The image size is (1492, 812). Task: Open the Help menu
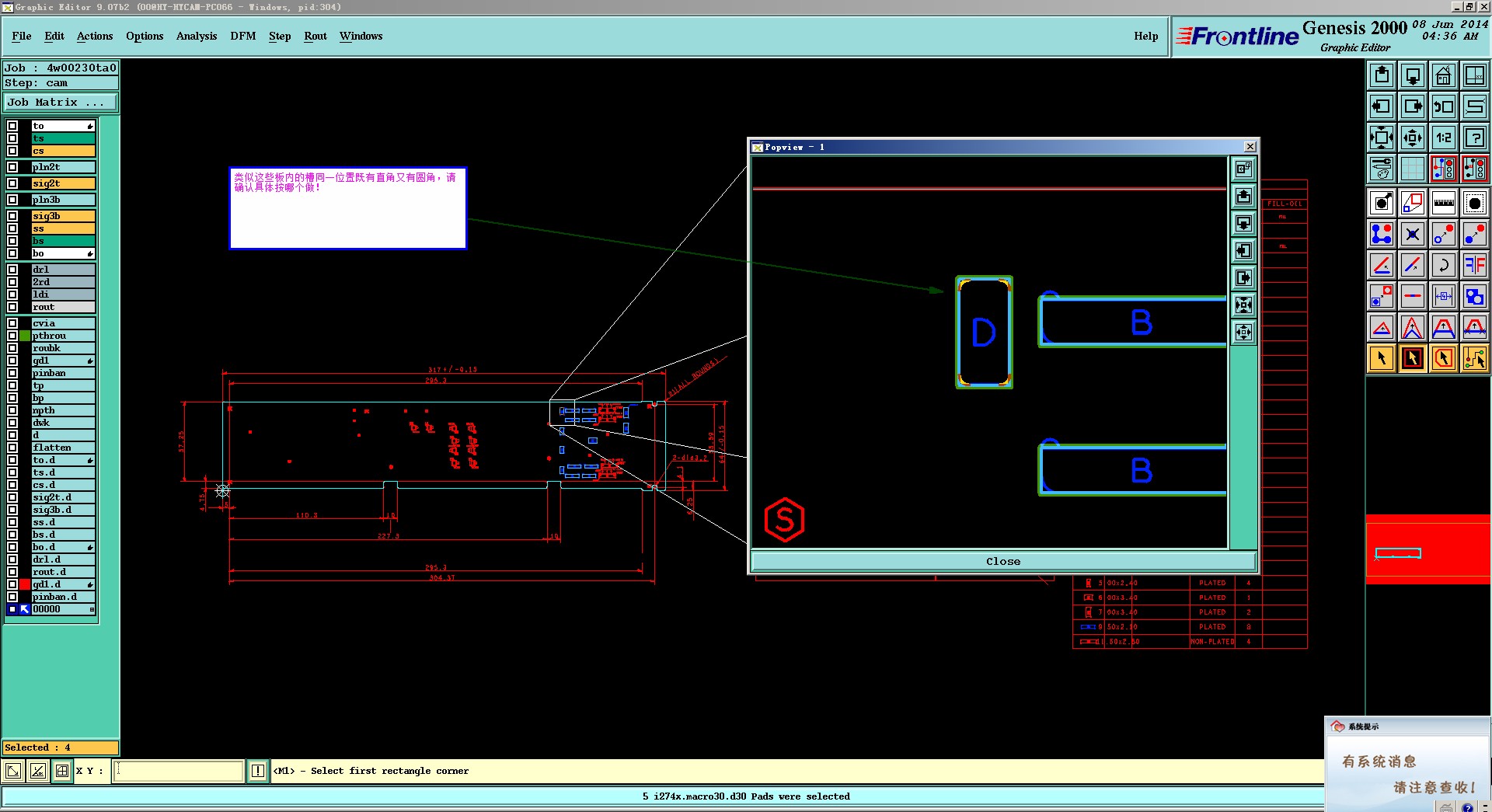click(x=1145, y=36)
